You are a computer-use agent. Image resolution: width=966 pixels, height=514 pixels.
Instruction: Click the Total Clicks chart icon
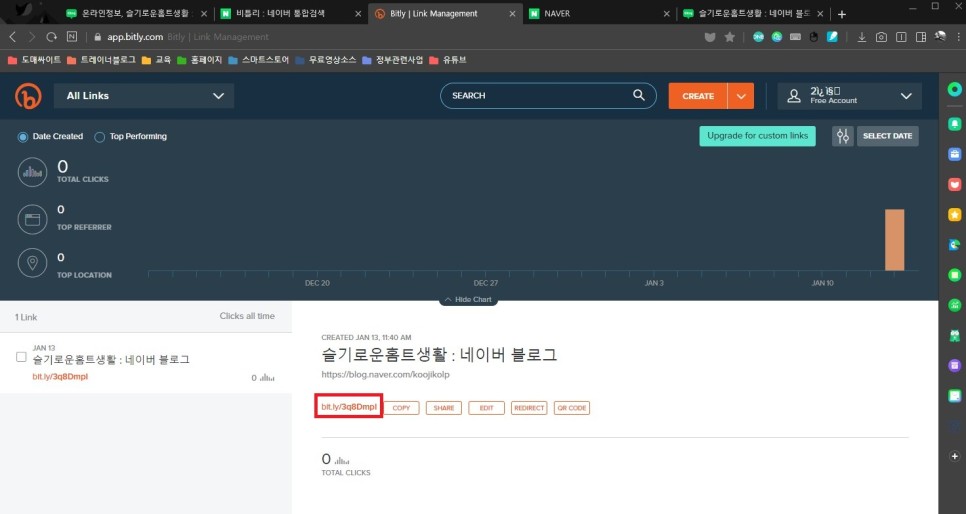click(x=32, y=172)
